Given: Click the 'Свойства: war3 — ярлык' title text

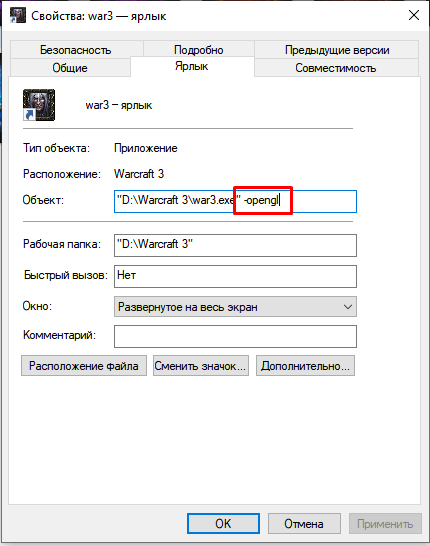Looking at the screenshot, I should 99,16.
